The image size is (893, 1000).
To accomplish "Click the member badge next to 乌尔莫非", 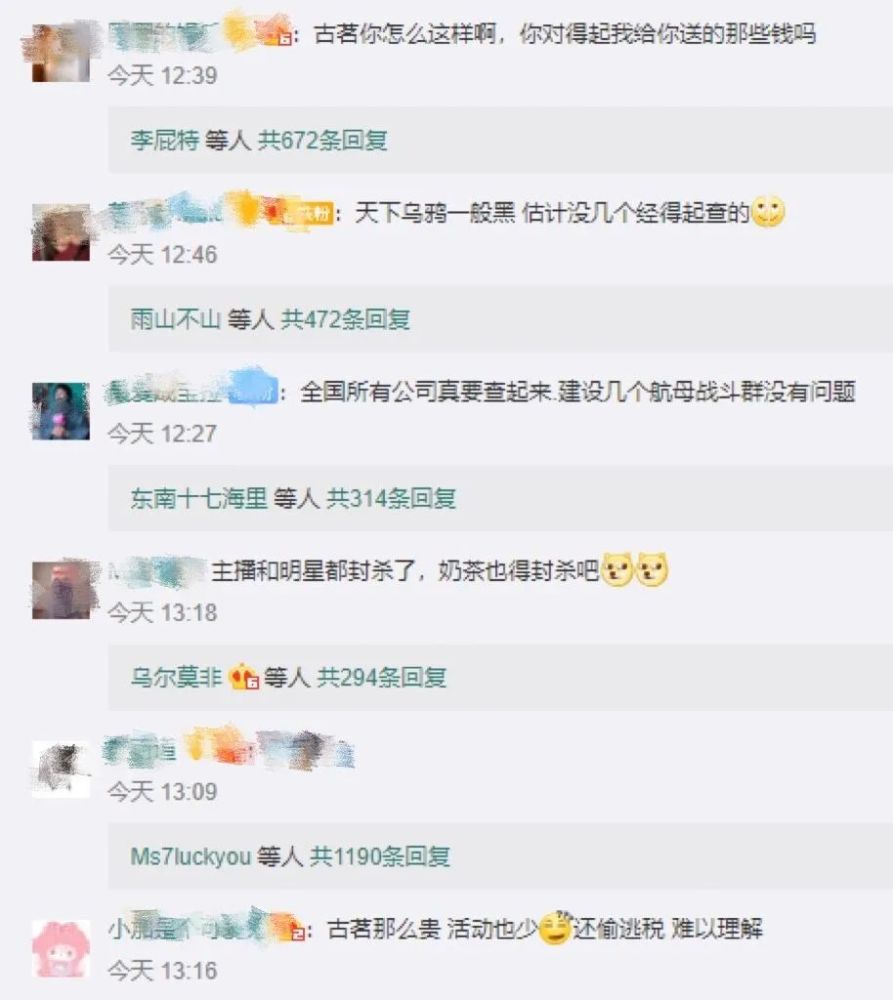I will click(x=244, y=677).
